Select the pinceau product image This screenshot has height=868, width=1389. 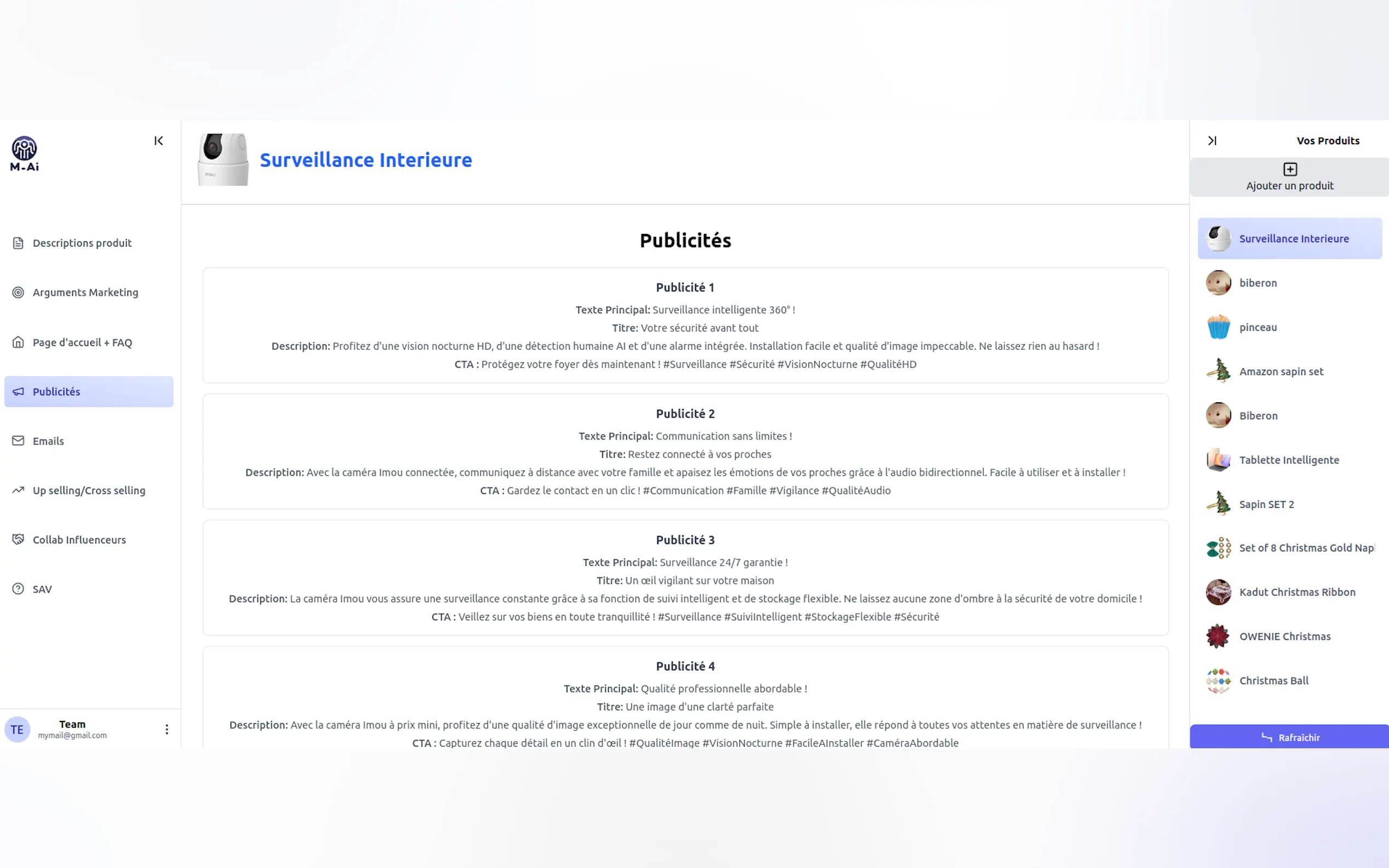pyautogui.click(x=1218, y=327)
